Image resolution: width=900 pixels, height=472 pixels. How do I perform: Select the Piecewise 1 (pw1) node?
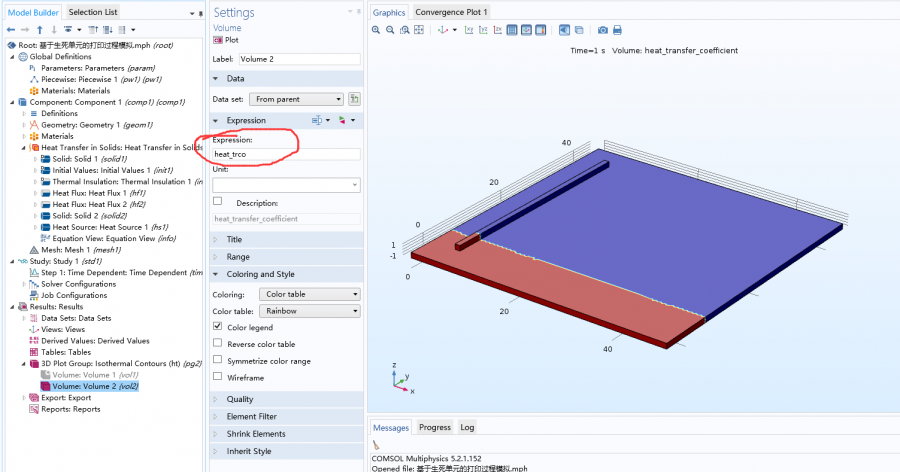(x=96, y=79)
